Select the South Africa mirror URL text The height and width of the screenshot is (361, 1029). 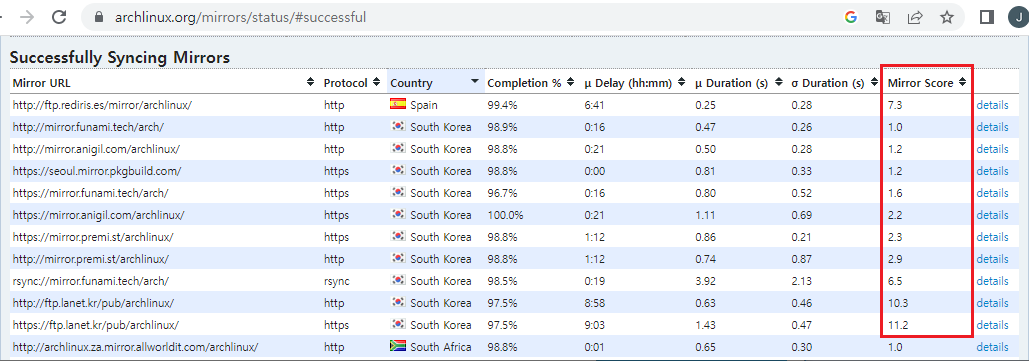pyautogui.click(x=135, y=347)
